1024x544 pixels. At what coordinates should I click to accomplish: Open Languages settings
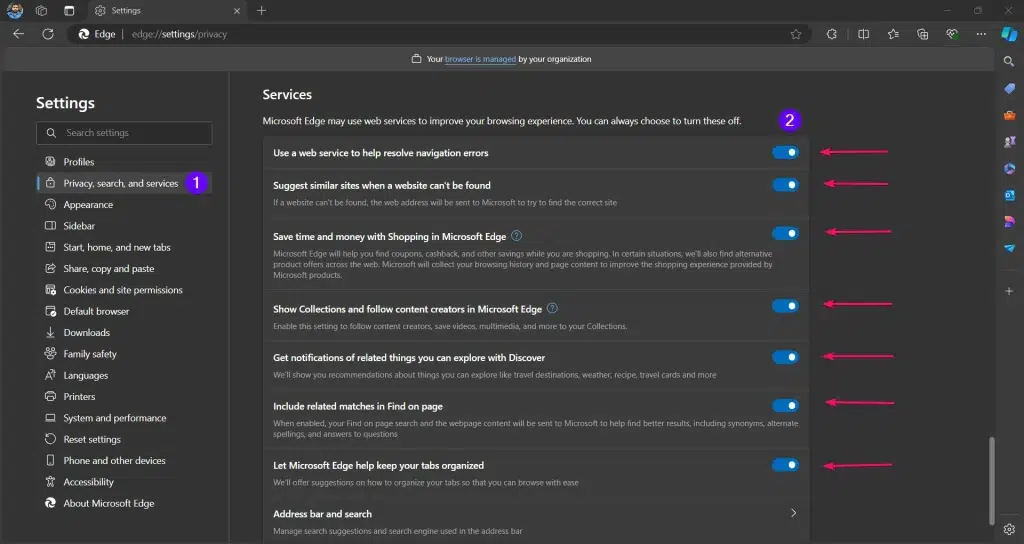point(124,375)
